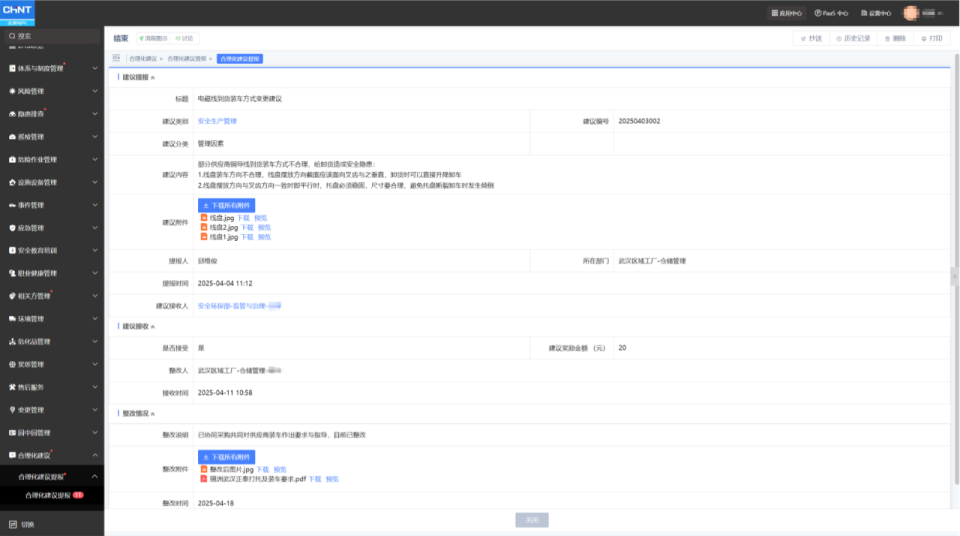Viewport: 960px width, 536px height.
Task: Download all 建议附件 attachments
Action: [x=227, y=205]
